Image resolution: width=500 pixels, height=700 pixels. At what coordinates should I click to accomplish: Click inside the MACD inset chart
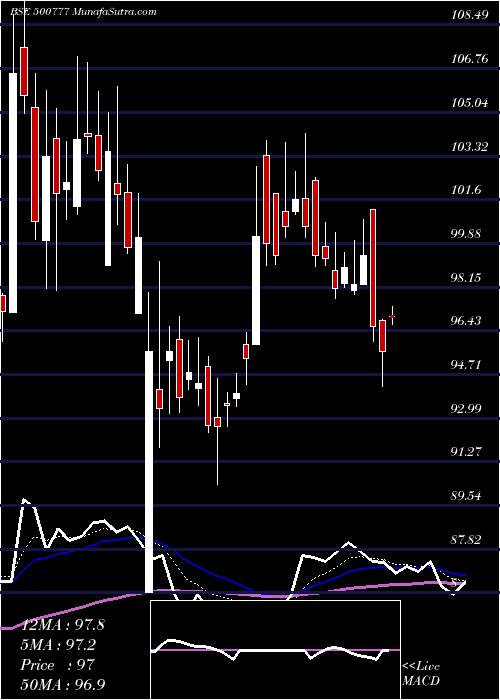(x=275, y=650)
